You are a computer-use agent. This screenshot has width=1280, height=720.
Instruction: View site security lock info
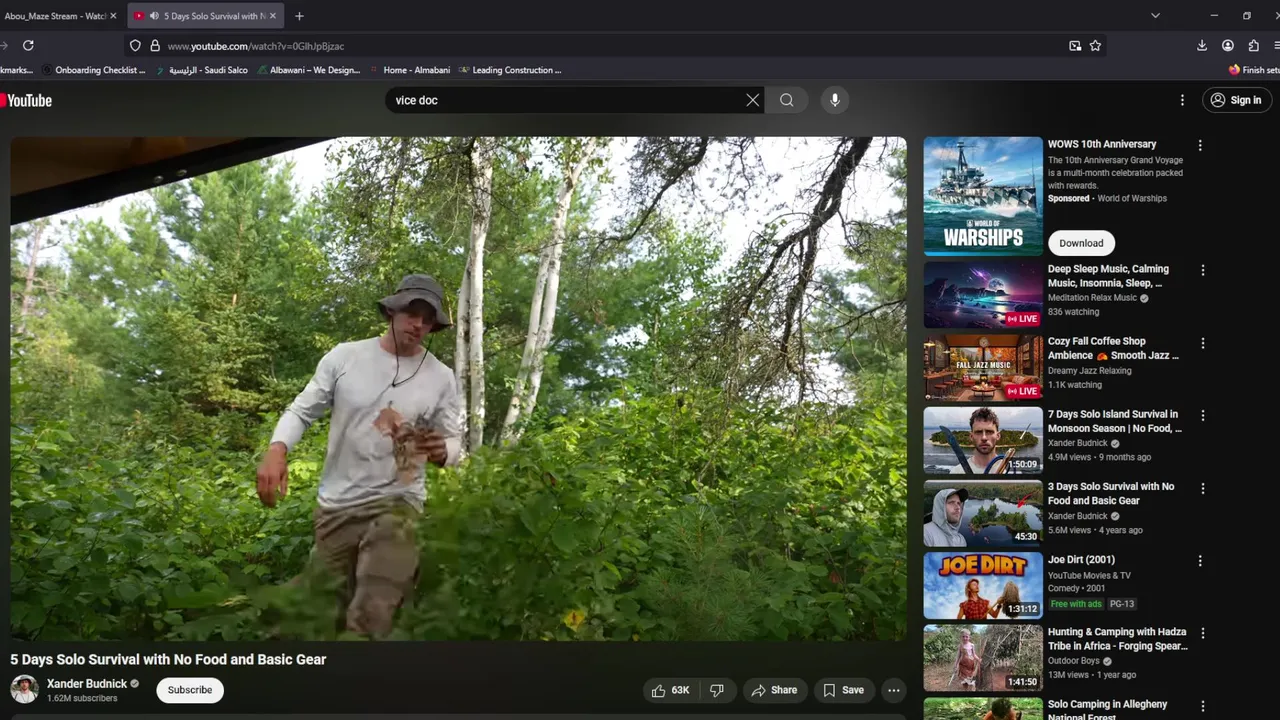click(x=155, y=46)
